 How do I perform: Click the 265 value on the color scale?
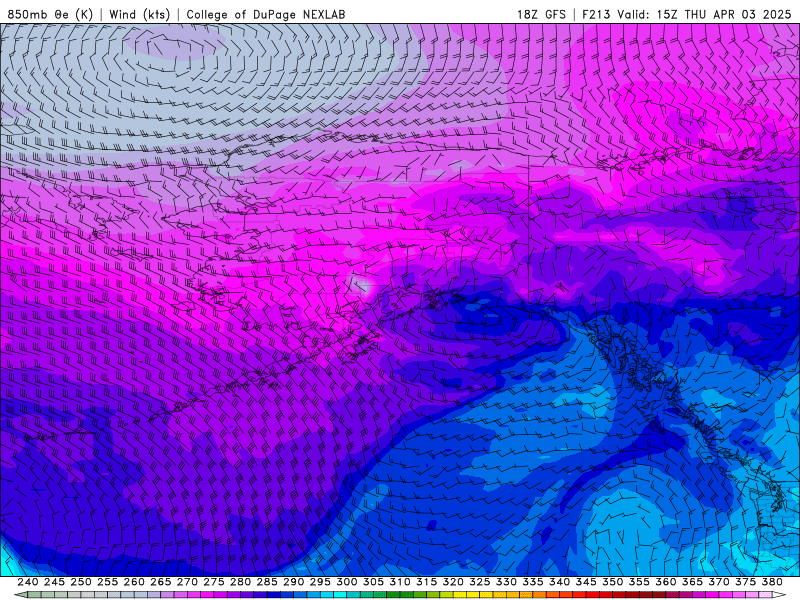(161, 582)
